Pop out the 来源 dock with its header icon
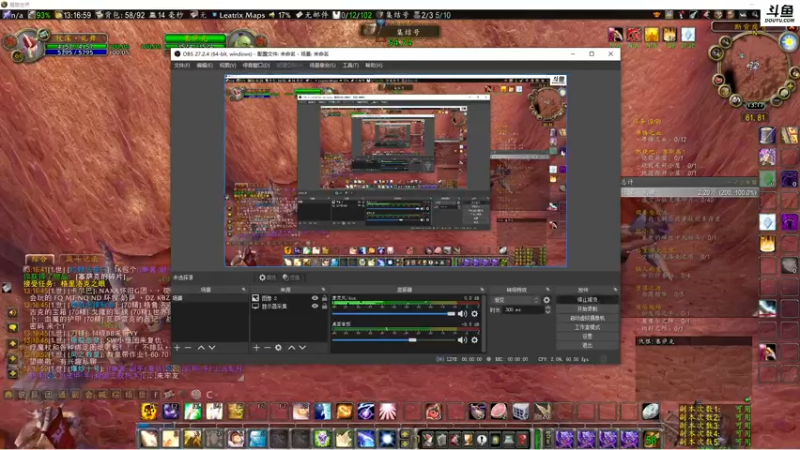 pos(323,289)
